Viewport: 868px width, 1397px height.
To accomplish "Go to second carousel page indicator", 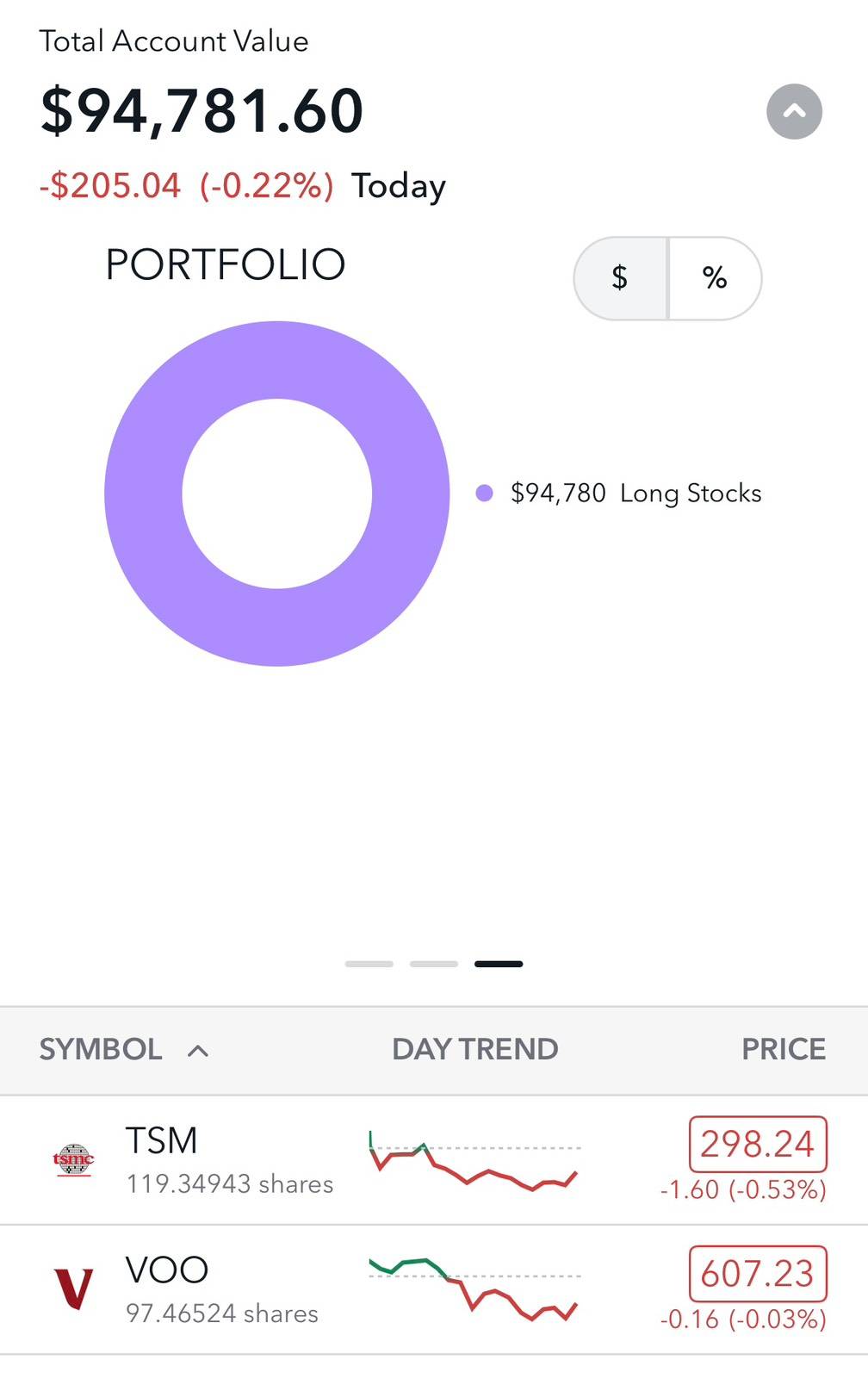I will coord(433,964).
